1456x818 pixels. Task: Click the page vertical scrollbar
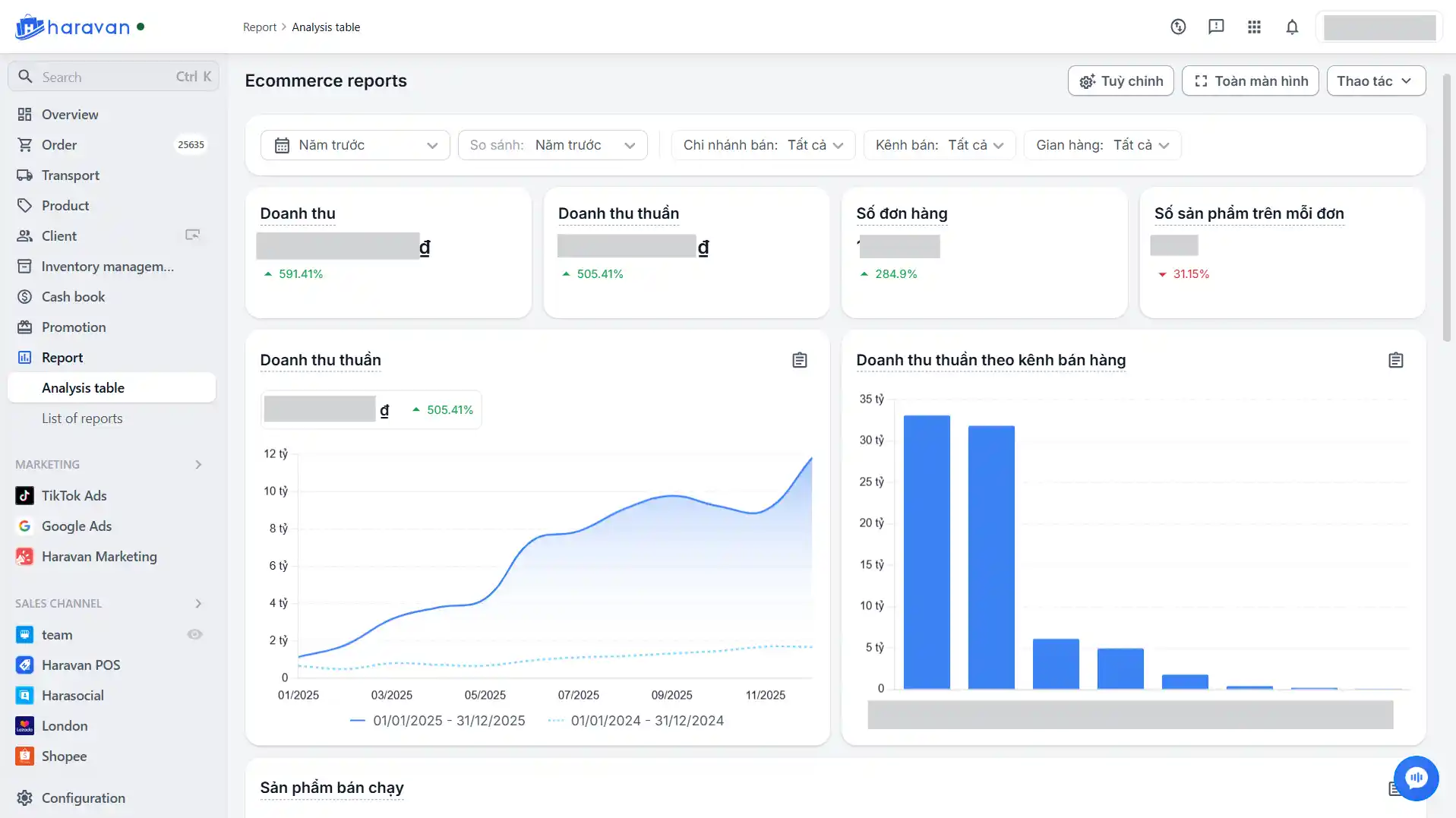[1447, 207]
